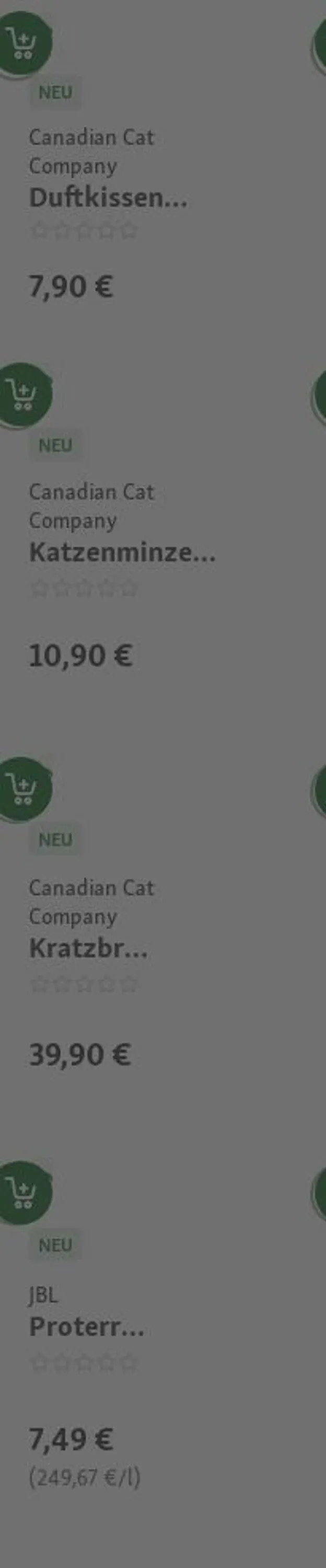326x1568 pixels.
Task: Select the JBL brand name
Action: point(43,1294)
